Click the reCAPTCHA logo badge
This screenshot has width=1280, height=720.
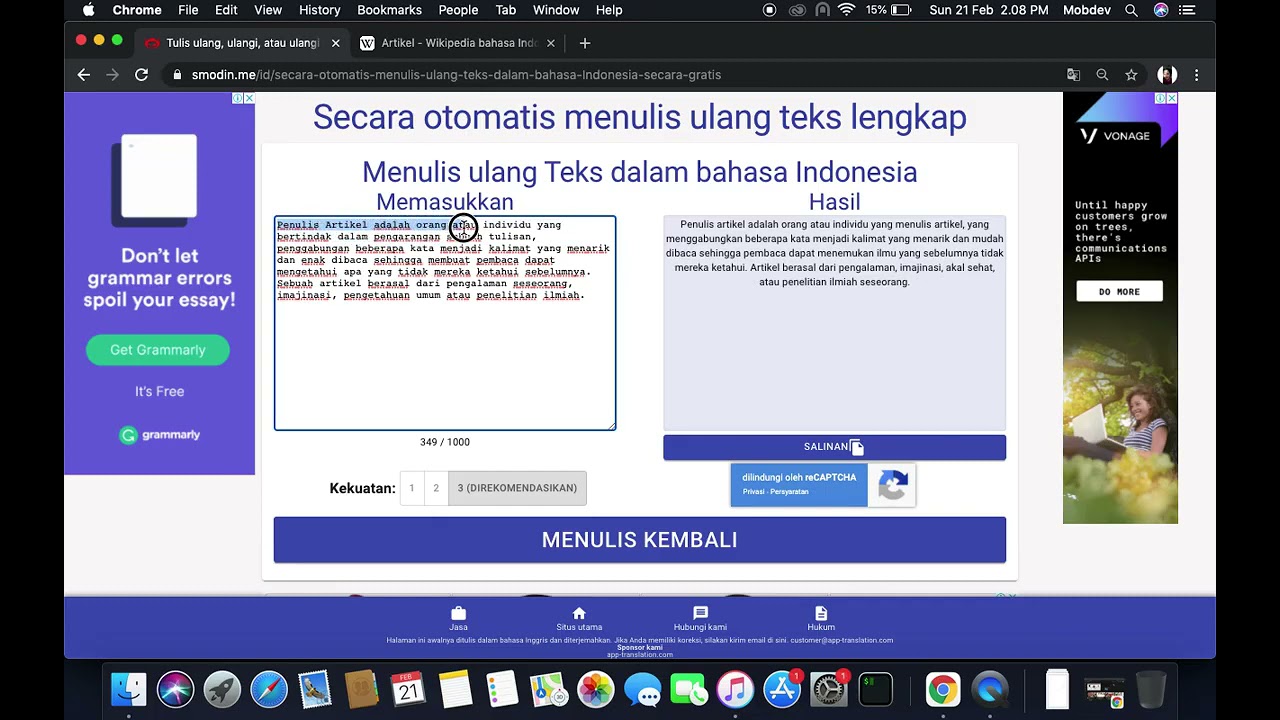pos(893,485)
